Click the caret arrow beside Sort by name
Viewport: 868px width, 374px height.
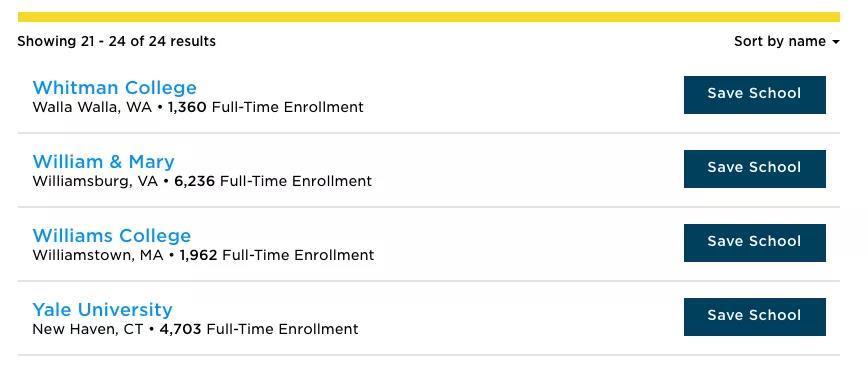coord(836,43)
